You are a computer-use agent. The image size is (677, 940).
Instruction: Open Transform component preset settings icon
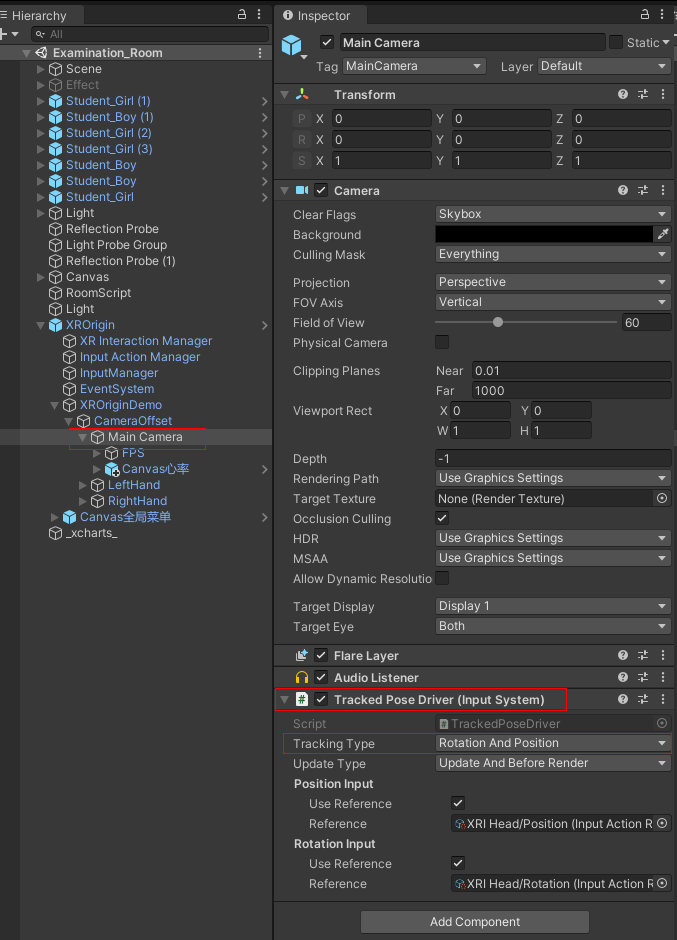coord(643,94)
